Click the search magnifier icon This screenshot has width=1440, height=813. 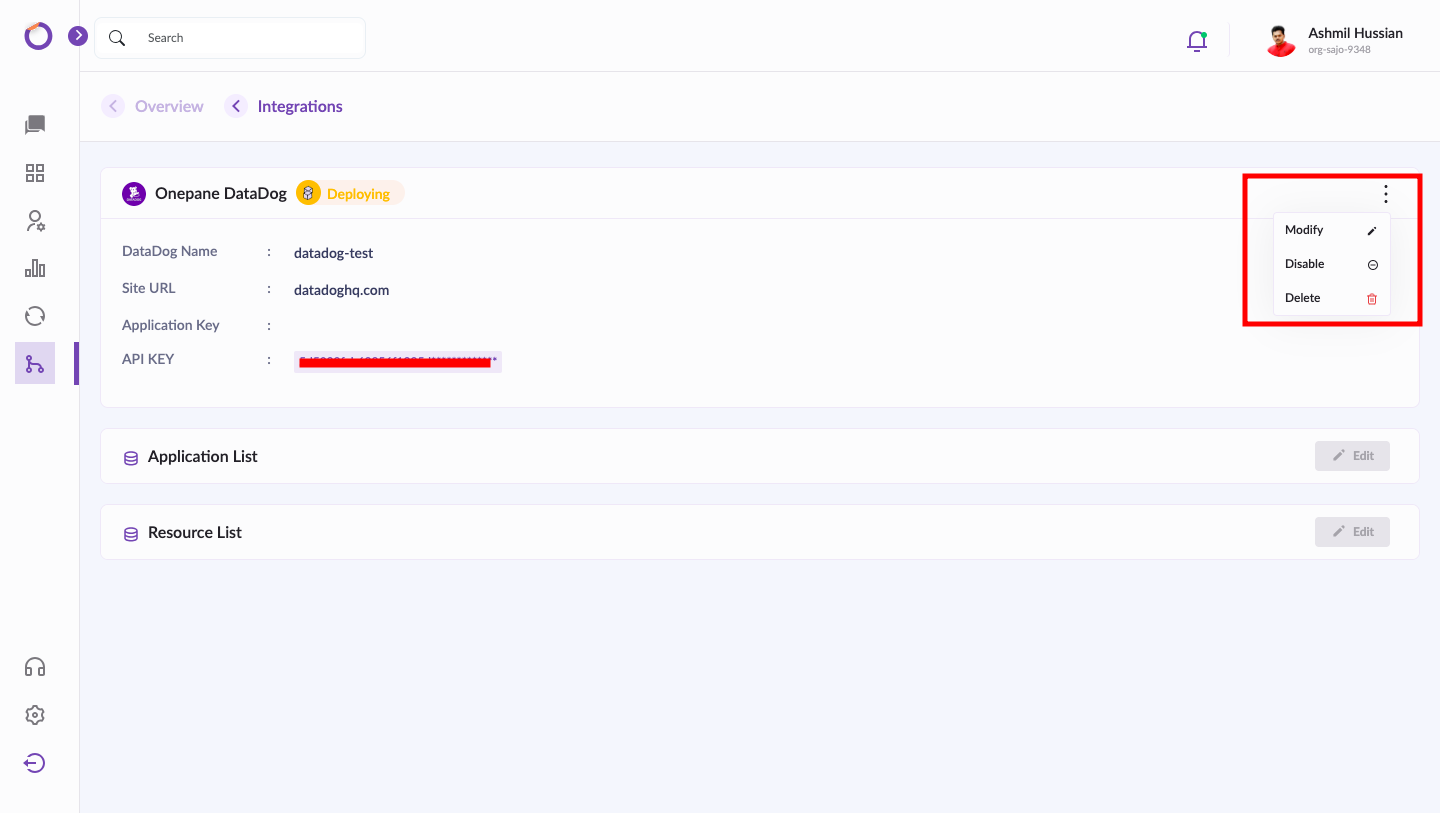pyautogui.click(x=117, y=38)
